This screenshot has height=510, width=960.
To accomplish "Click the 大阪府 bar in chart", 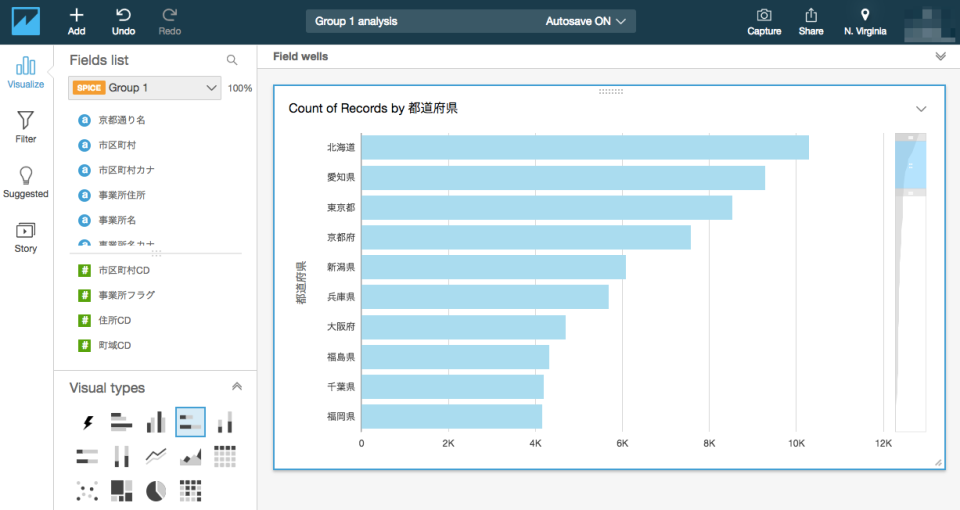I will click(x=463, y=327).
